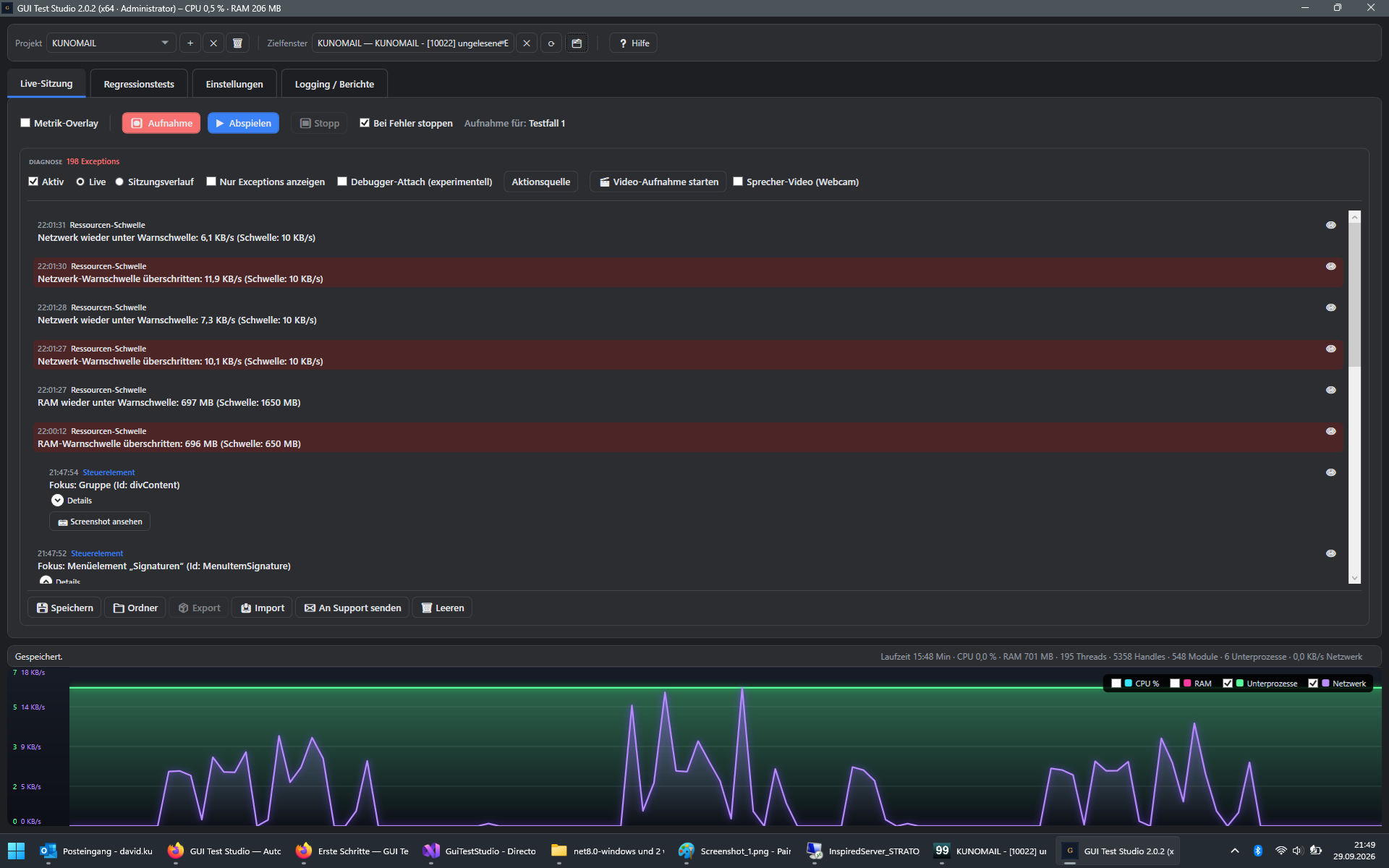
Task: Delete project using trash icon
Action: coord(237,43)
